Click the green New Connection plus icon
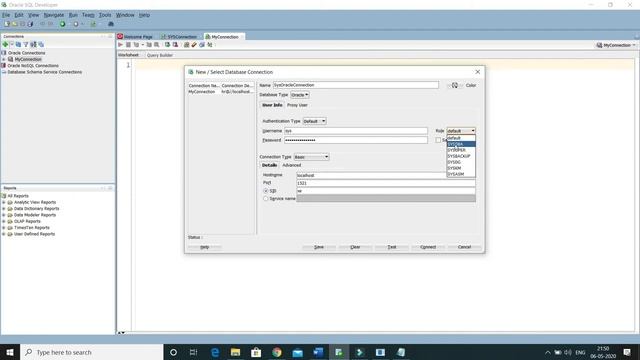Image resolution: width=640 pixels, height=360 pixels. pos(5,44)
